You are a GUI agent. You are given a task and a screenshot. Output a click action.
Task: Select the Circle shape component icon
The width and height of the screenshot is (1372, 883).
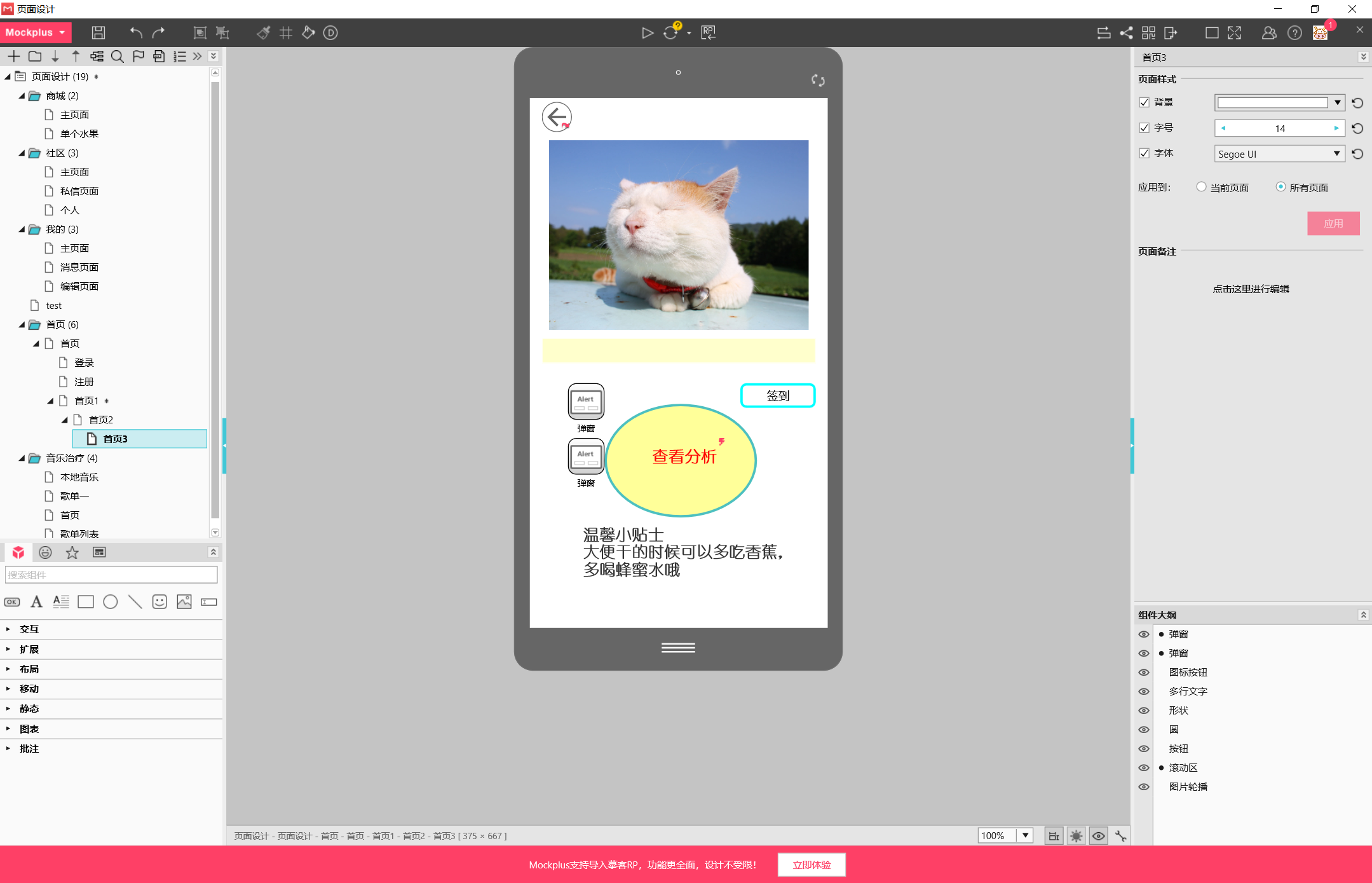(x=110, y=601)
